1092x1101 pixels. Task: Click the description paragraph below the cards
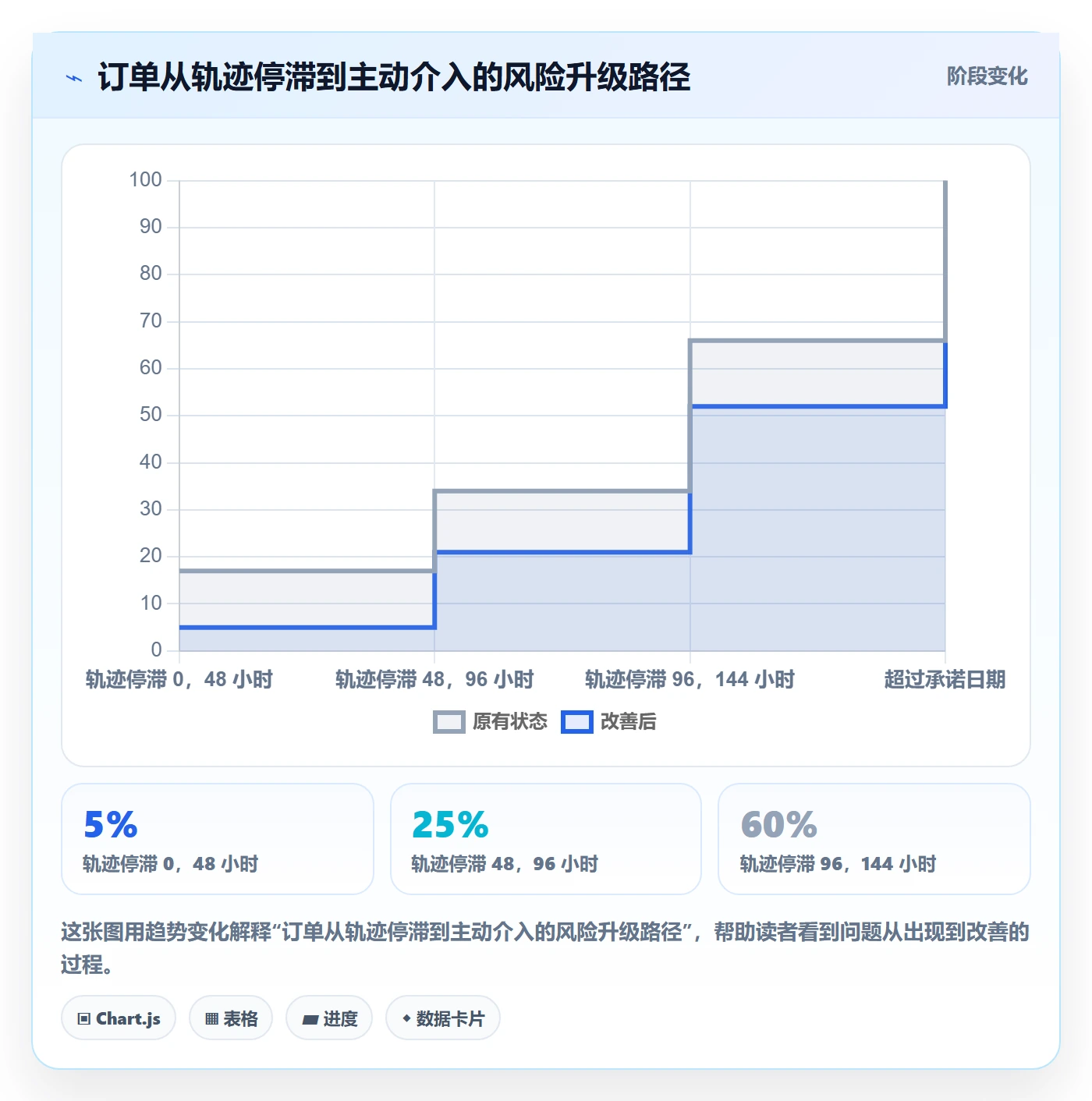(x=545, y=948)
